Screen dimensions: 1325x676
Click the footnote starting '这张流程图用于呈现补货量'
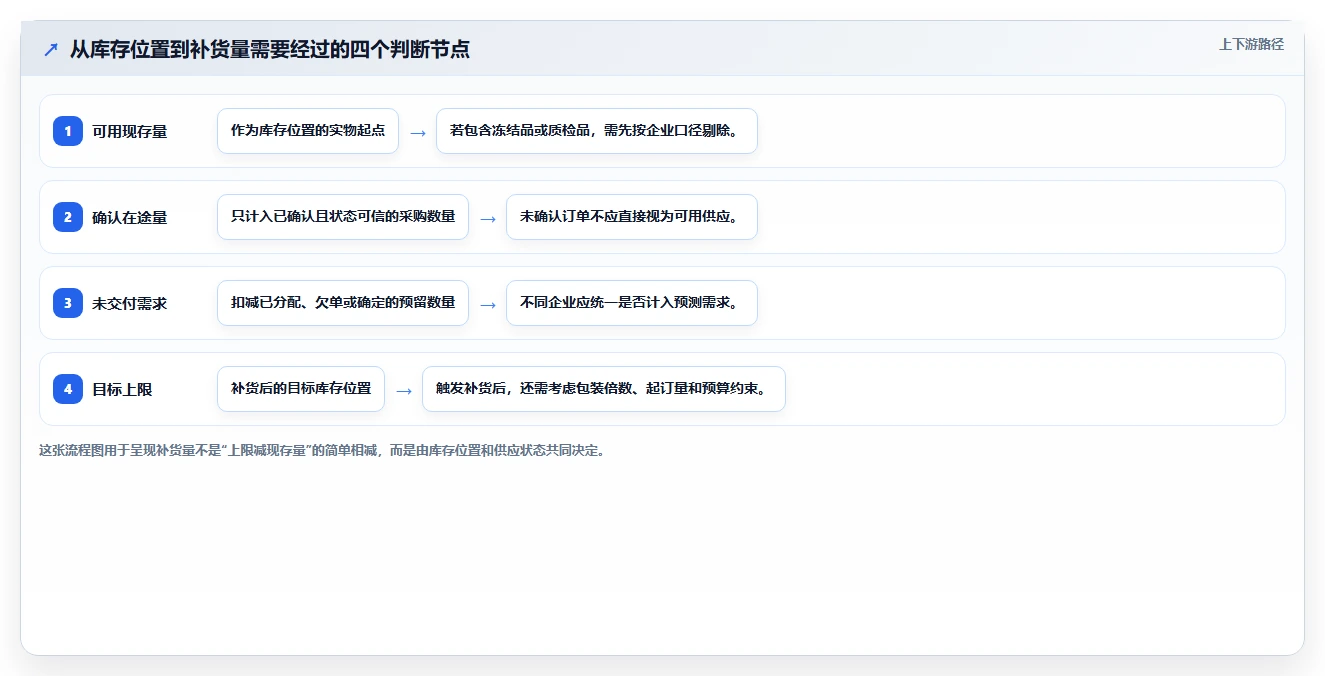click(x=322, y=450)
